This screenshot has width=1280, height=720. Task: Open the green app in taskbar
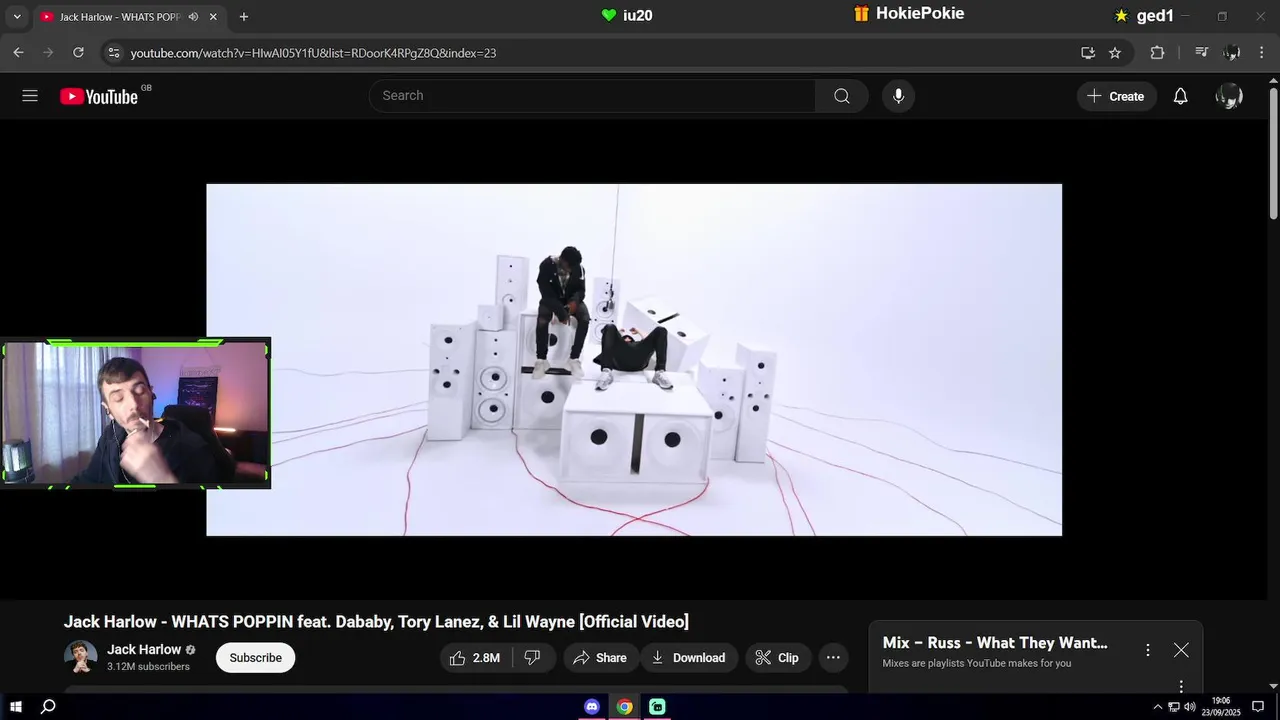pos(657,706)
